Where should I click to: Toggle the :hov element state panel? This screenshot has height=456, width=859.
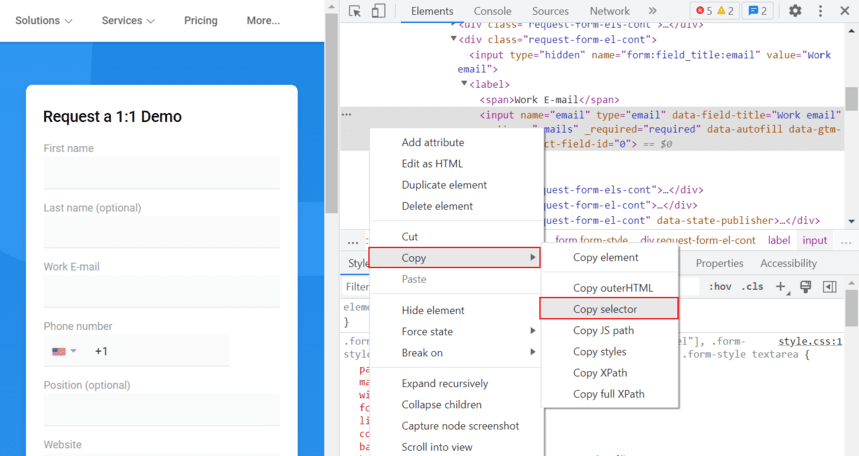718,287
